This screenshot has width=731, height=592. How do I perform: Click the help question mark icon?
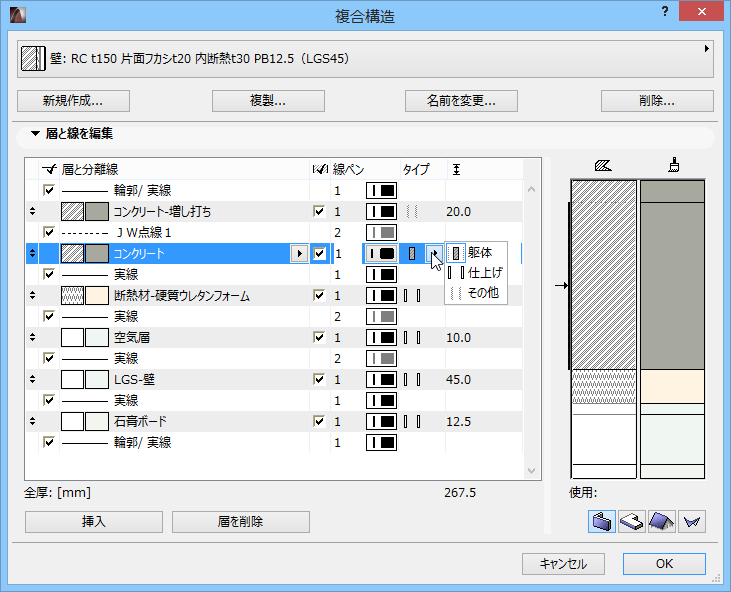click(665, 12)
